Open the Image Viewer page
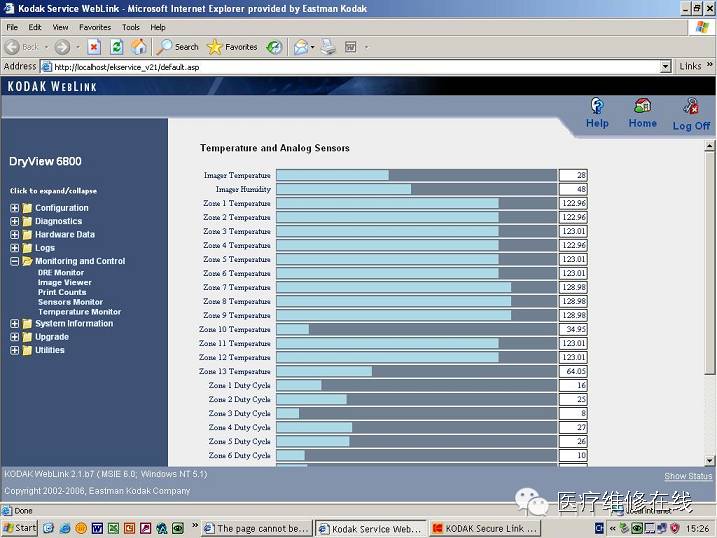 (x=64, y=282)
